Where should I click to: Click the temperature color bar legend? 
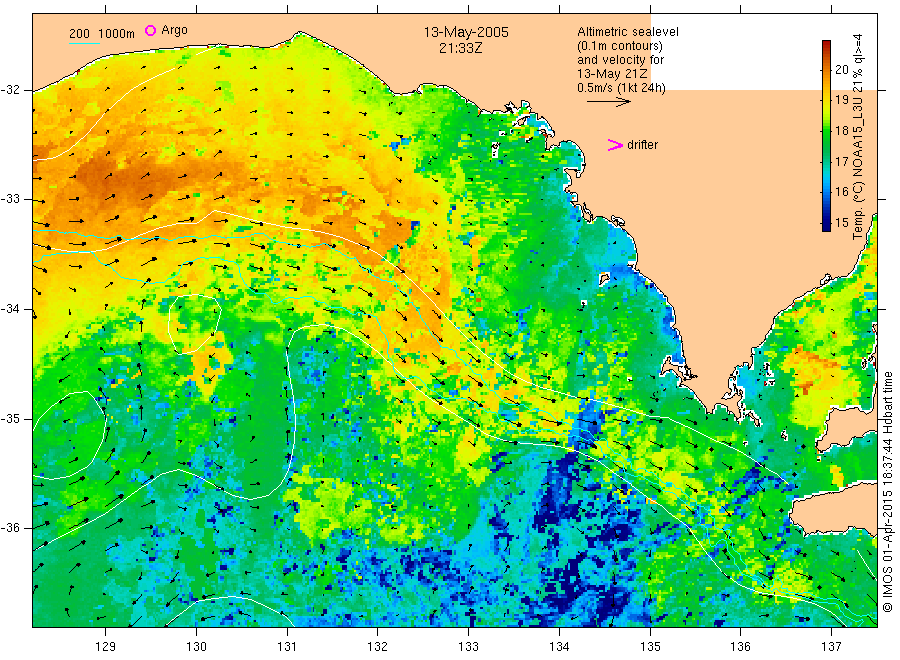826,136
